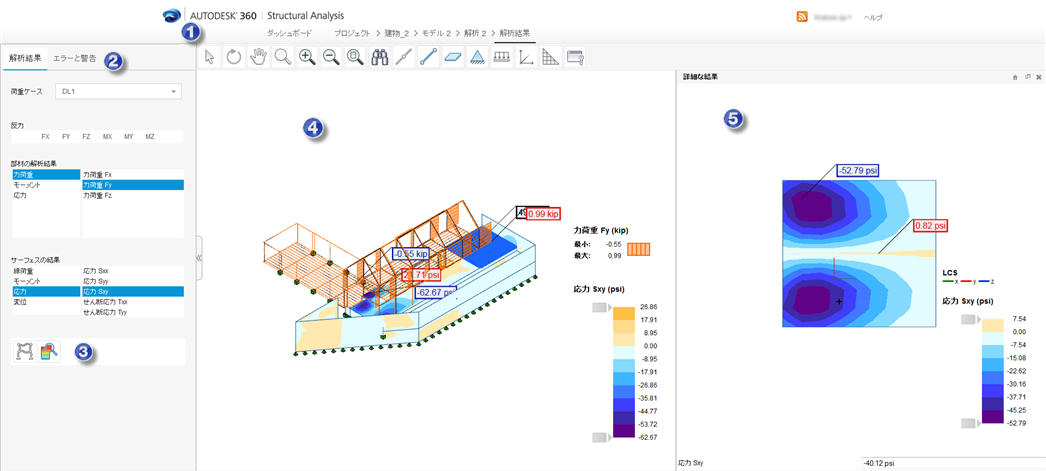Toggle the FY reaction option
Viewport: 1046px width, 471px height.
point(66,136)
